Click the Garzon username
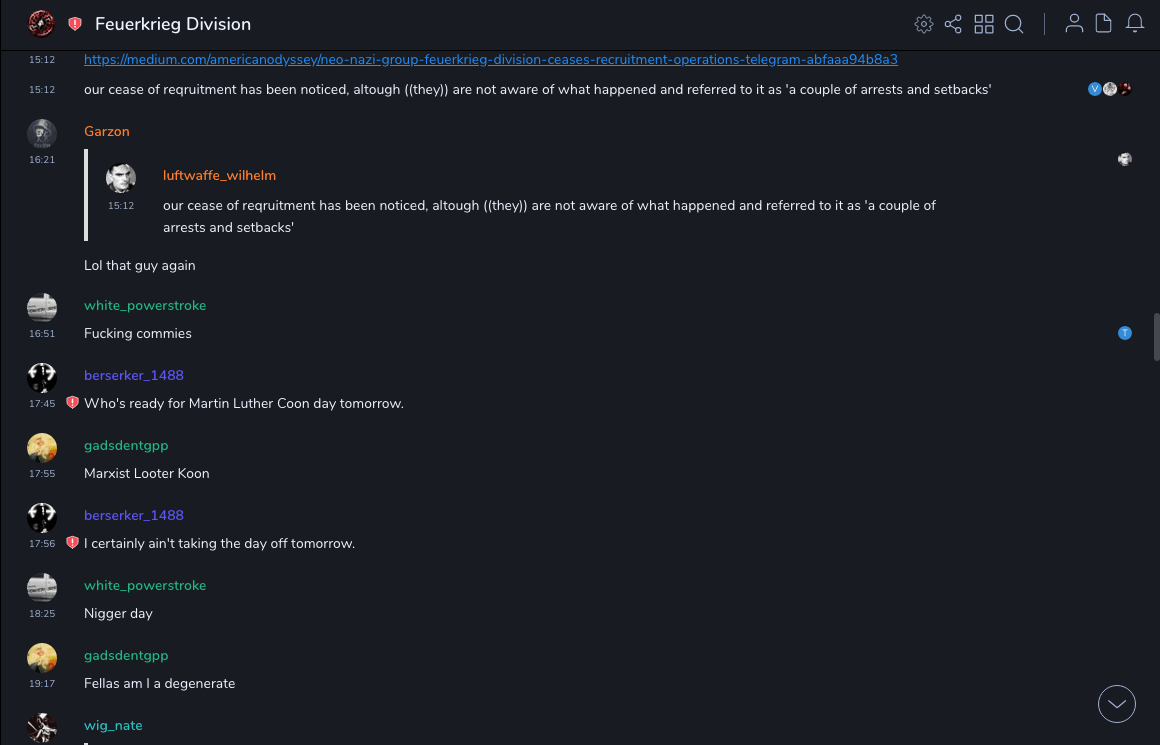This screenshot has height=745, width=1160. [x=107, y=132]
